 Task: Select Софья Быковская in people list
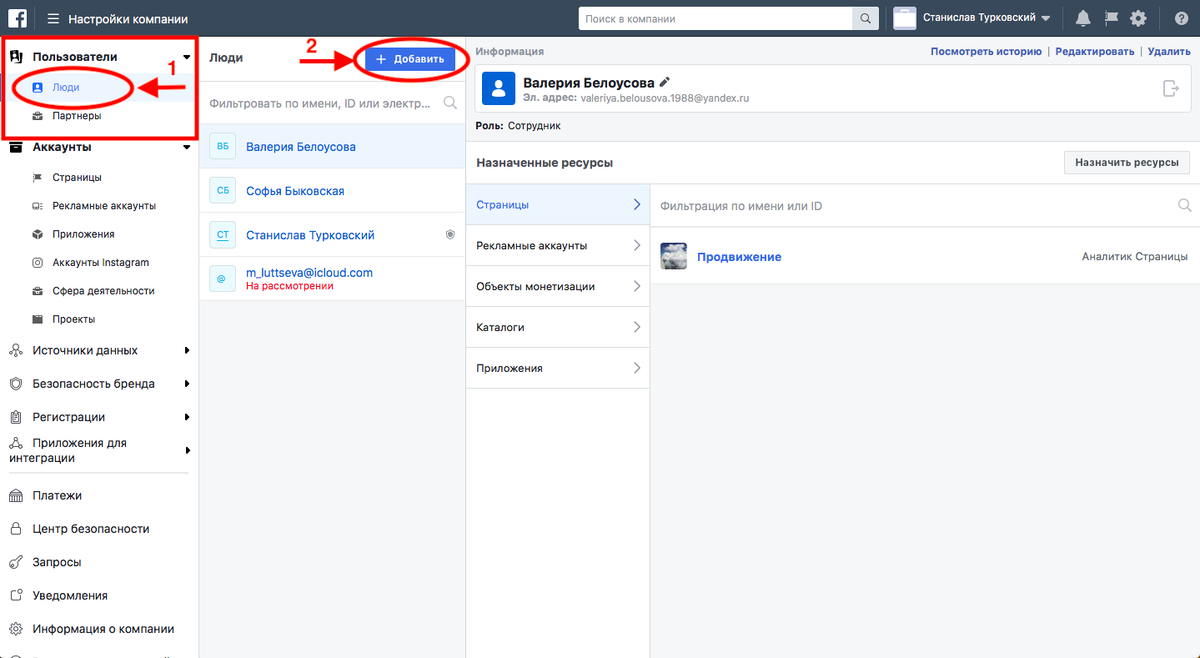[333, 190]
